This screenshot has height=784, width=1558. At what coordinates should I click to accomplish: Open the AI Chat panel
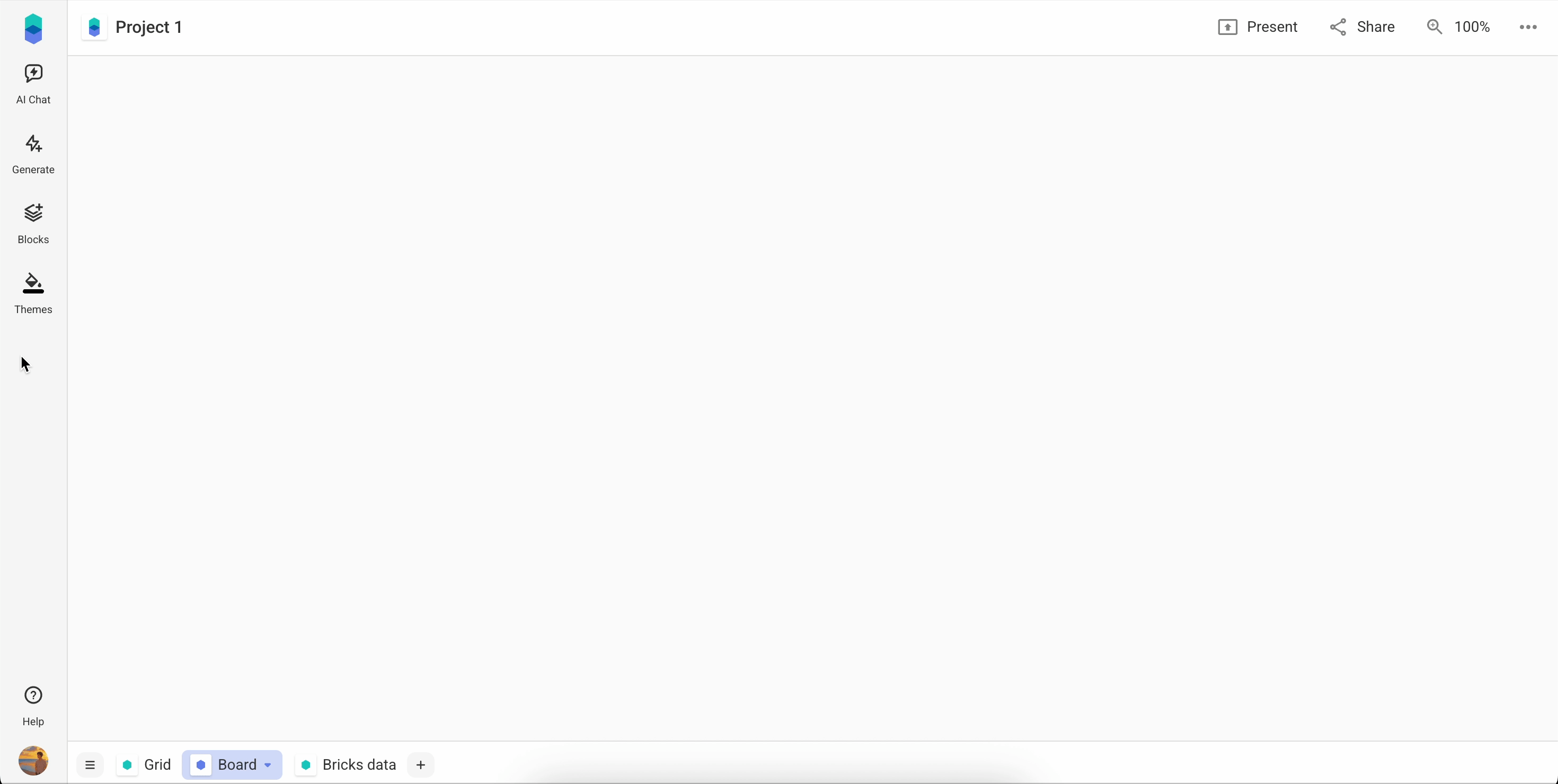tap(33, 83)
